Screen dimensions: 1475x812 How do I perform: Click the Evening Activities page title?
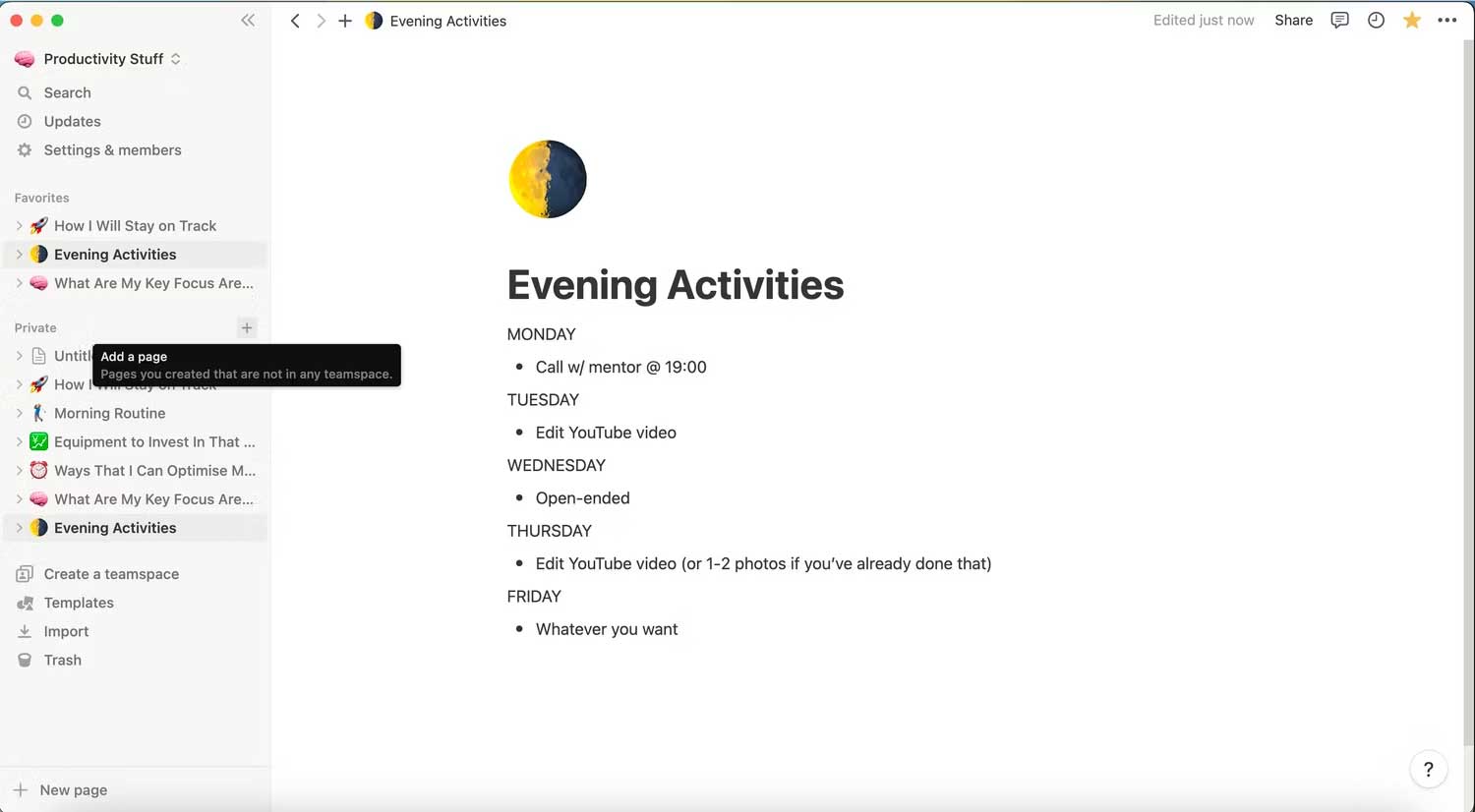click(676, 285)
